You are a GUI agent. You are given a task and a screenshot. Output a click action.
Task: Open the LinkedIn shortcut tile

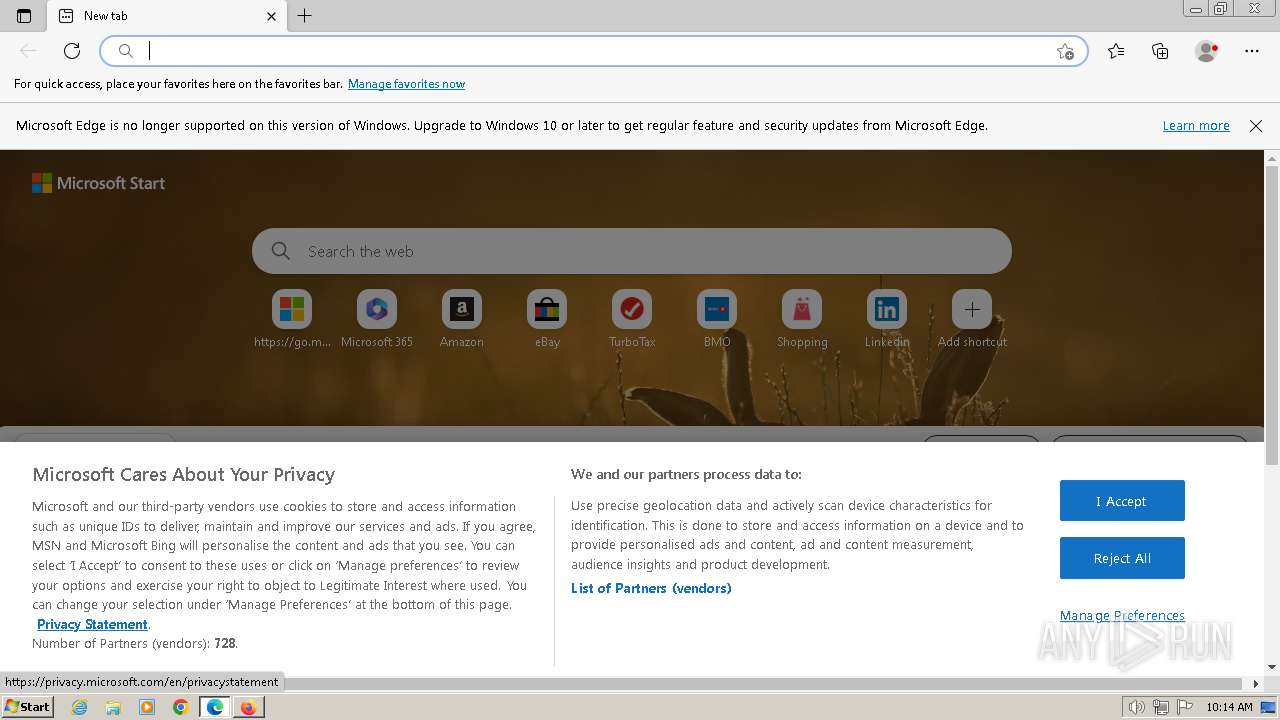click(x=887, y=319)
